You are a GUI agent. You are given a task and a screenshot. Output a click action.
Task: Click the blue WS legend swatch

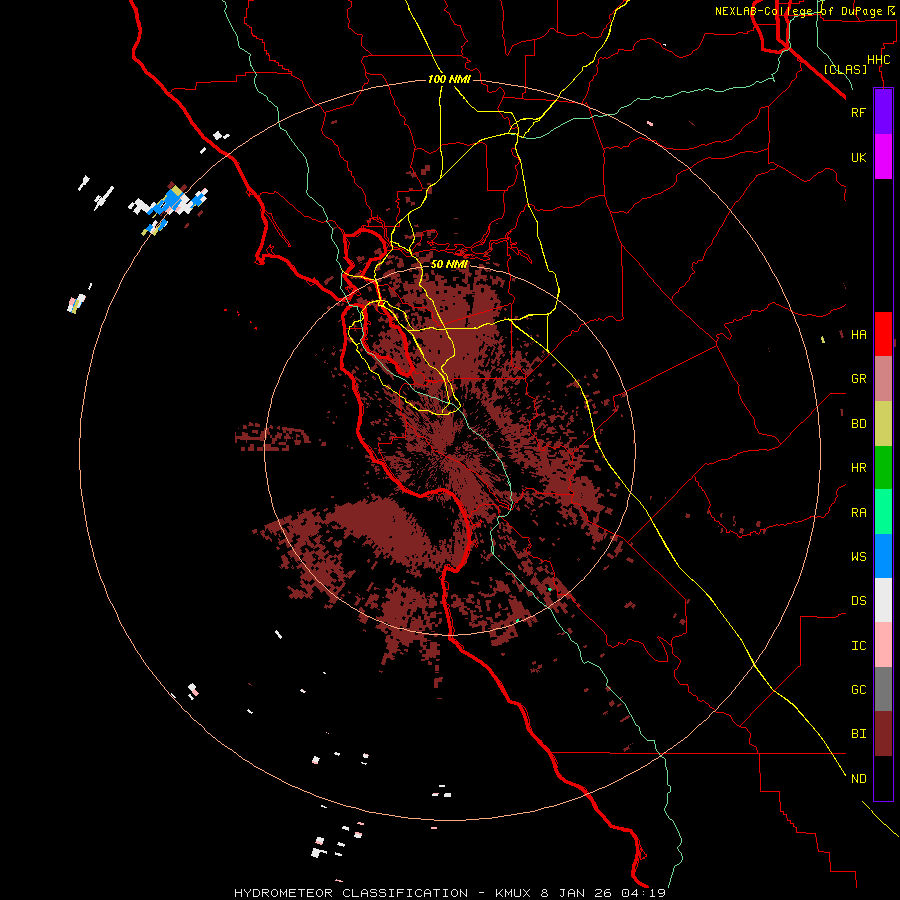pyautogui.click(x=883, y=556)
